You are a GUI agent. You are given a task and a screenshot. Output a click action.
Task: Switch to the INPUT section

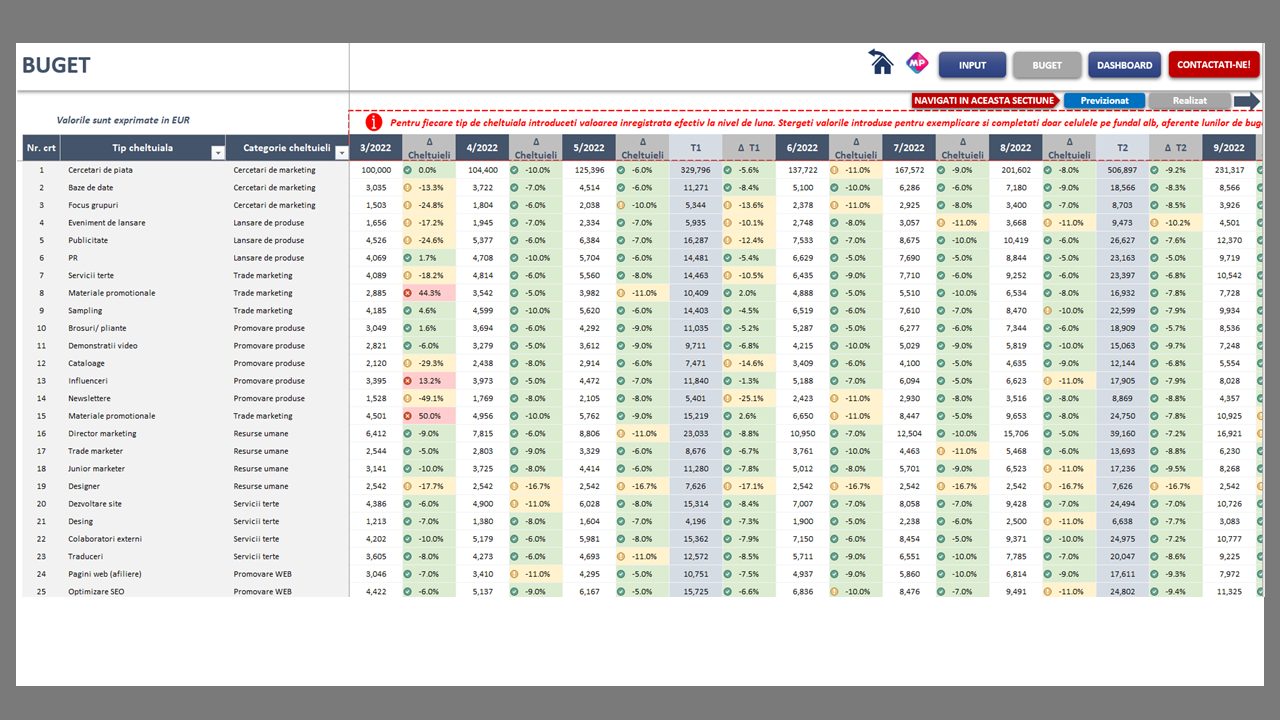972,65
